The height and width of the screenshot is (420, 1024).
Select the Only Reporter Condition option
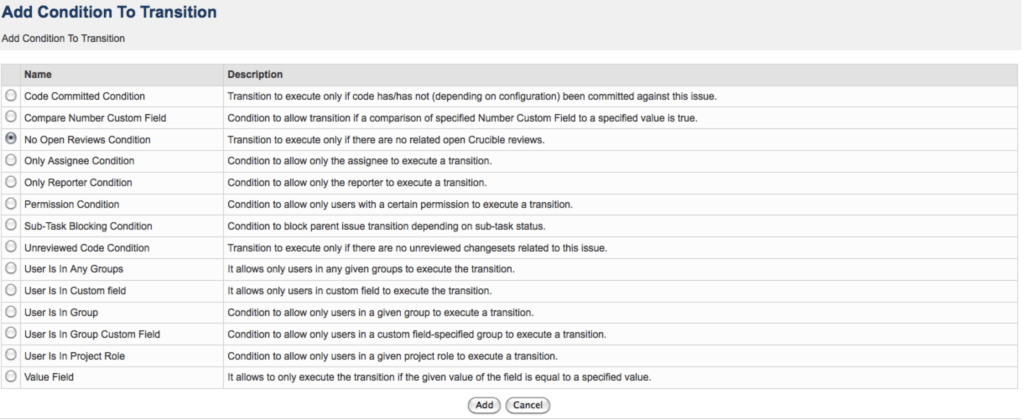click(11, 182)
